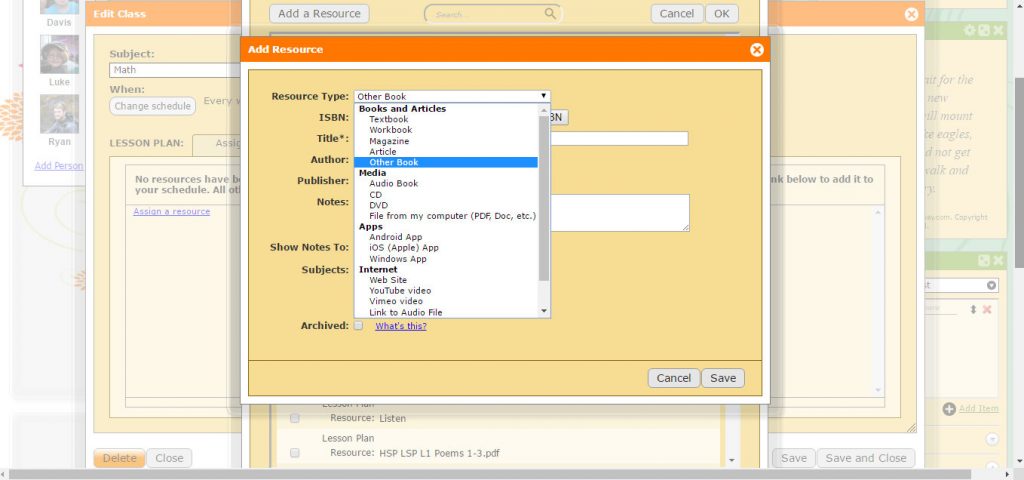Close the Edit Class dialog

pos(910,14)
